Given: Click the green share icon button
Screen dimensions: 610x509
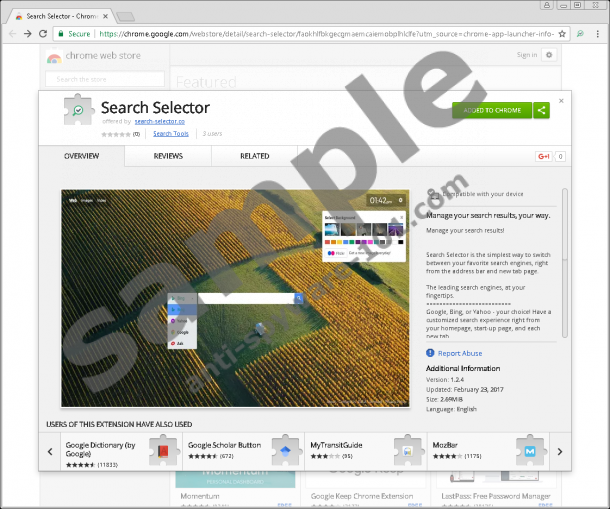Looking at the screenshot, I should tap(542, 110).
